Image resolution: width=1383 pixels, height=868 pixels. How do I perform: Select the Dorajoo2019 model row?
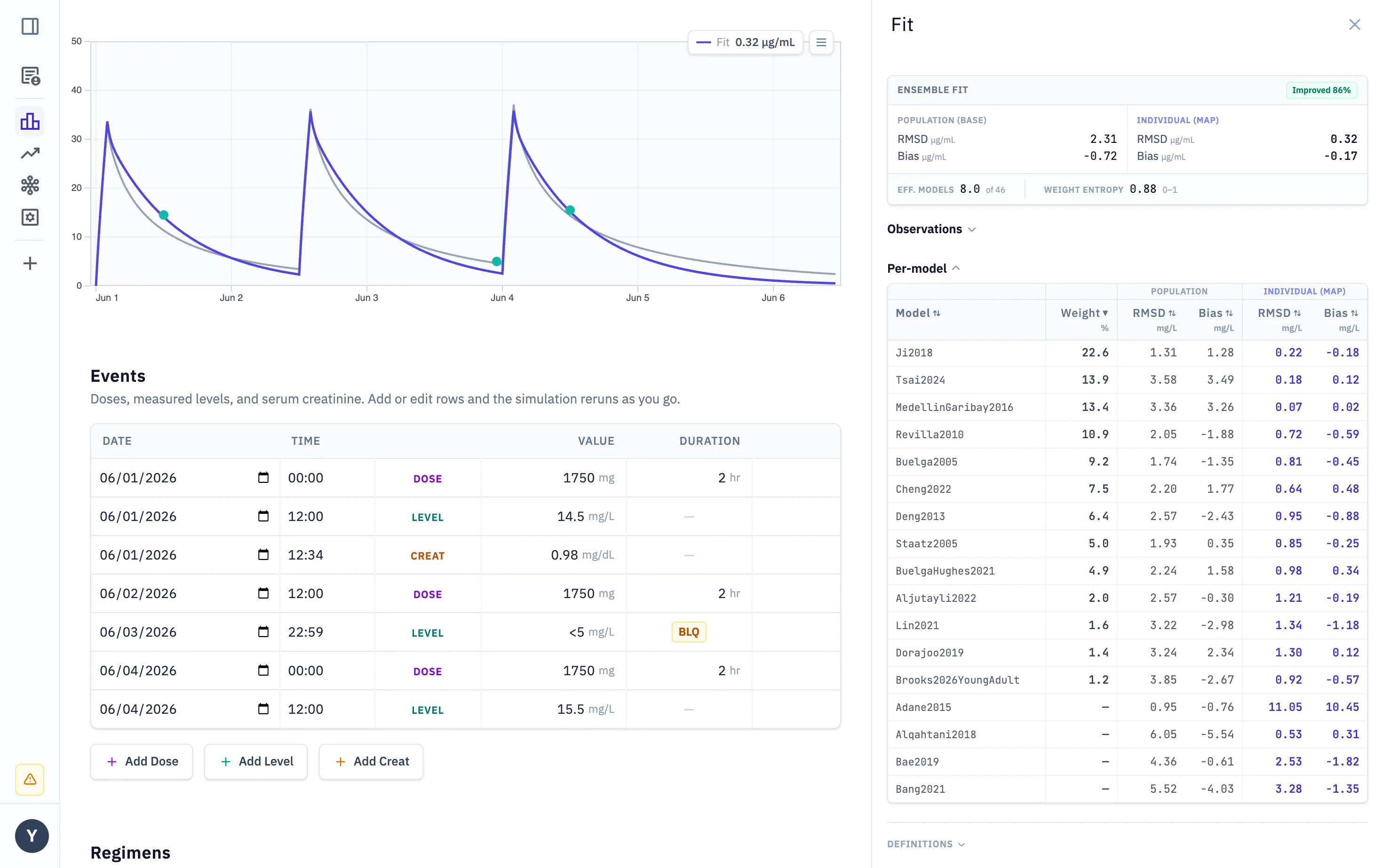coord(1127,652)
